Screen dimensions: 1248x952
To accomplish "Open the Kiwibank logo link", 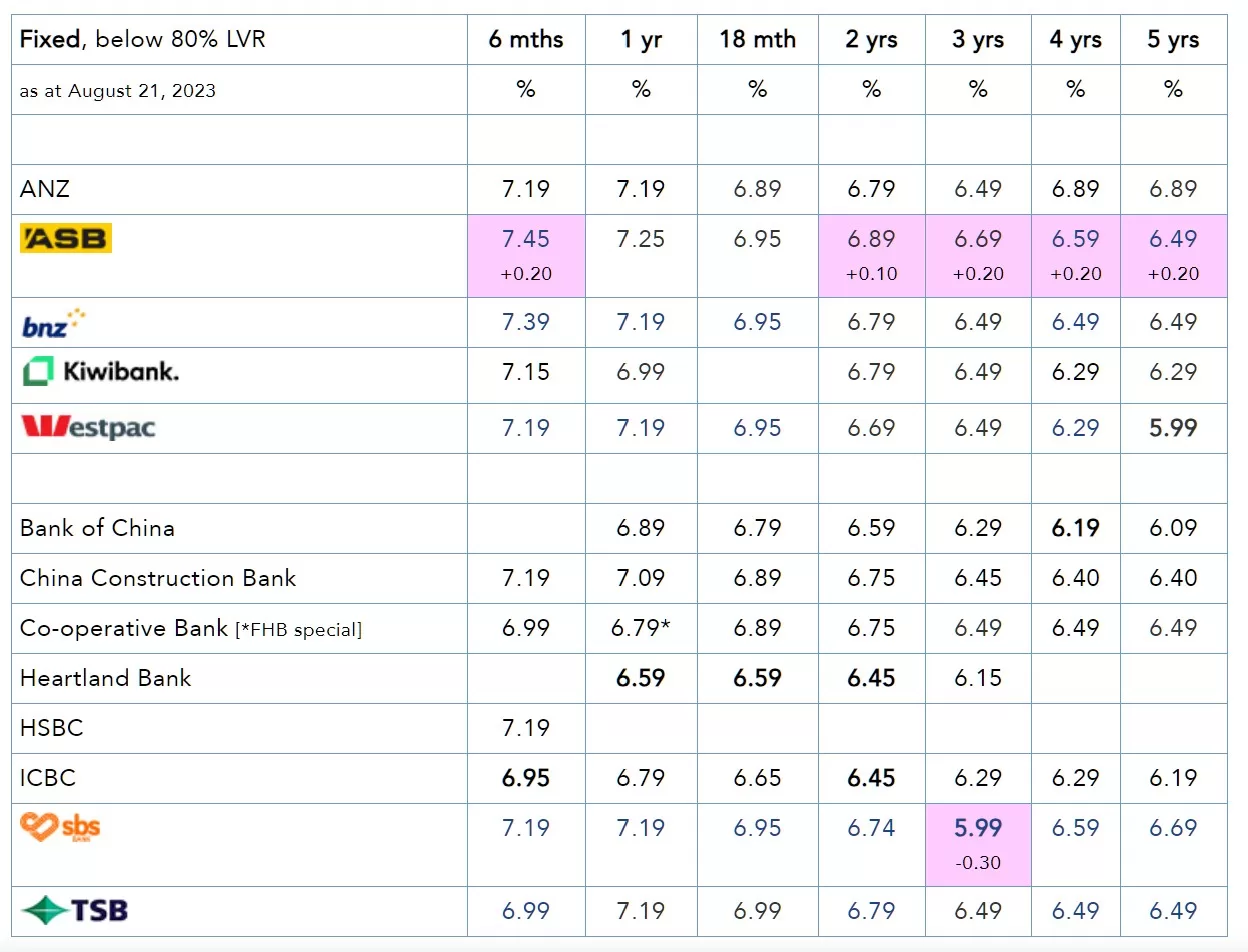I will [x=100, y=373].
